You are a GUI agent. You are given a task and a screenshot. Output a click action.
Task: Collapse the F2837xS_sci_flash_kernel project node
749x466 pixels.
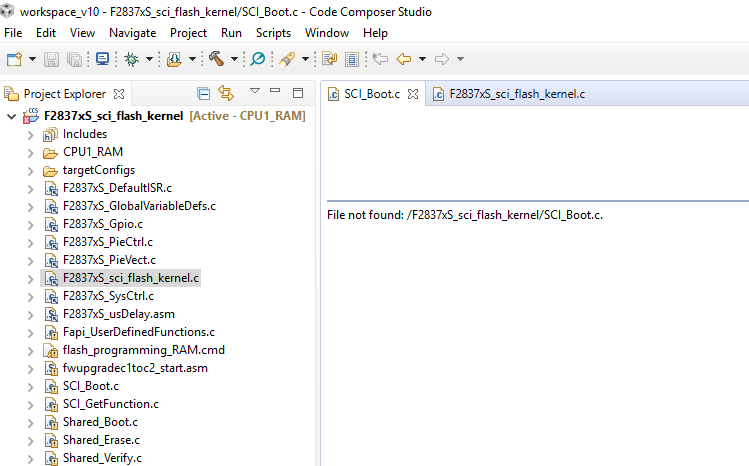pos(11,116)
